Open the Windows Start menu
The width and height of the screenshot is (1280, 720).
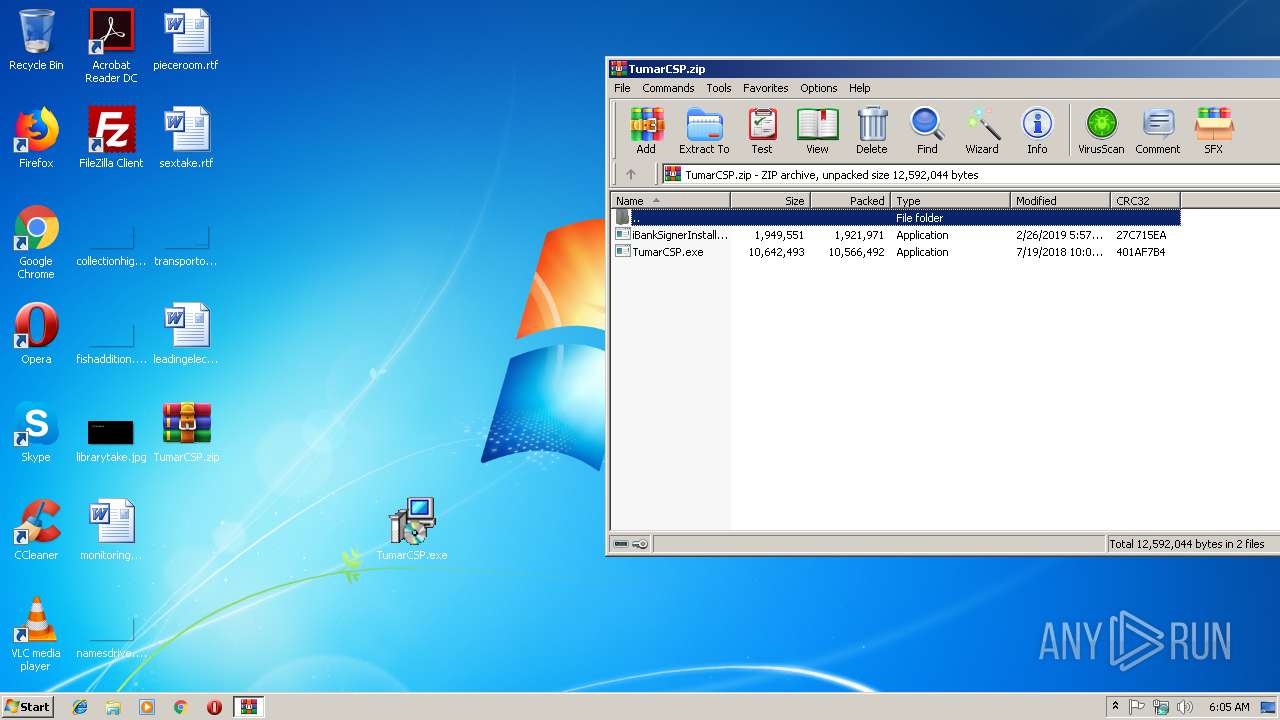pos(27,706)
